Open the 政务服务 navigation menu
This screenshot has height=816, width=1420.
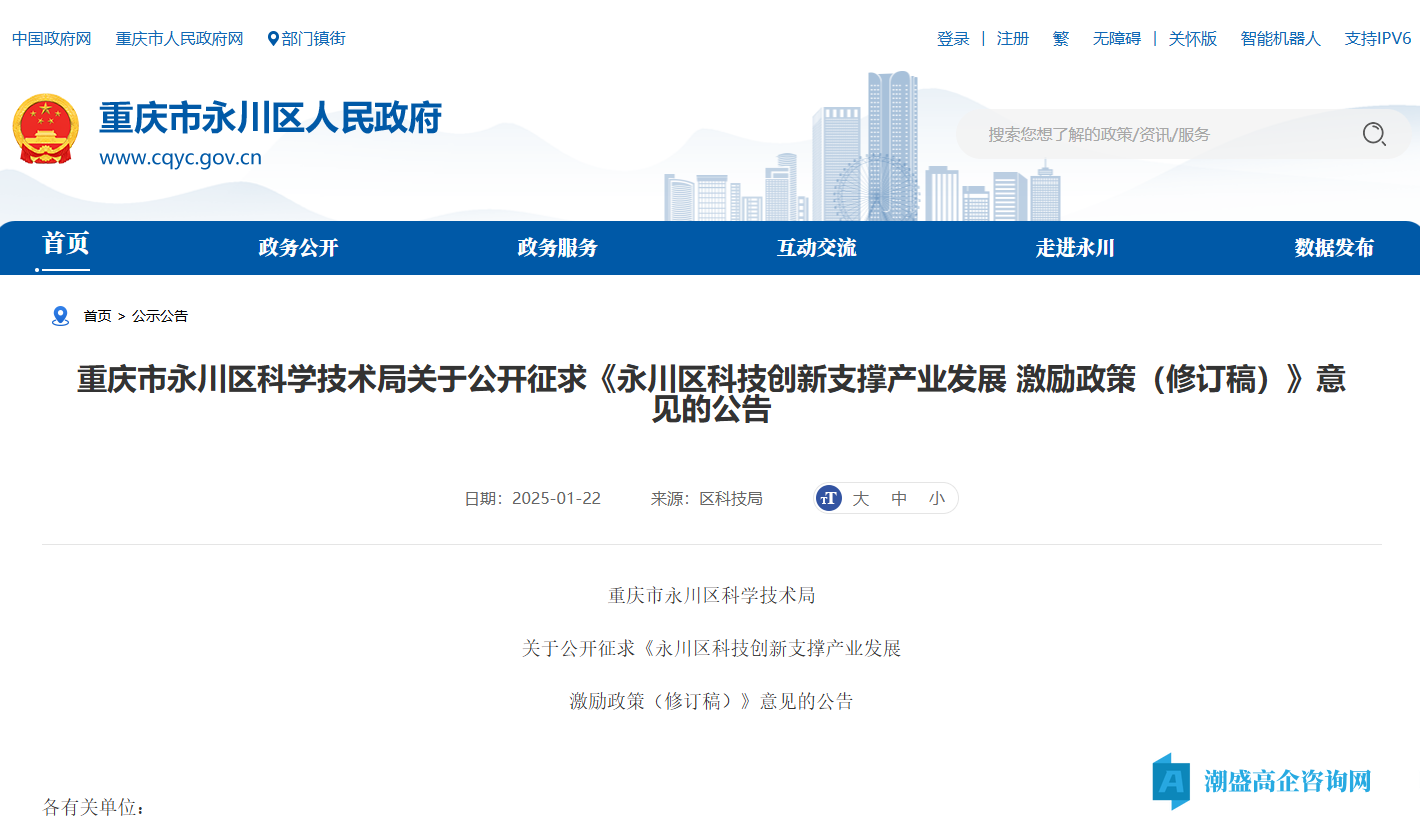tap(557, 248)
